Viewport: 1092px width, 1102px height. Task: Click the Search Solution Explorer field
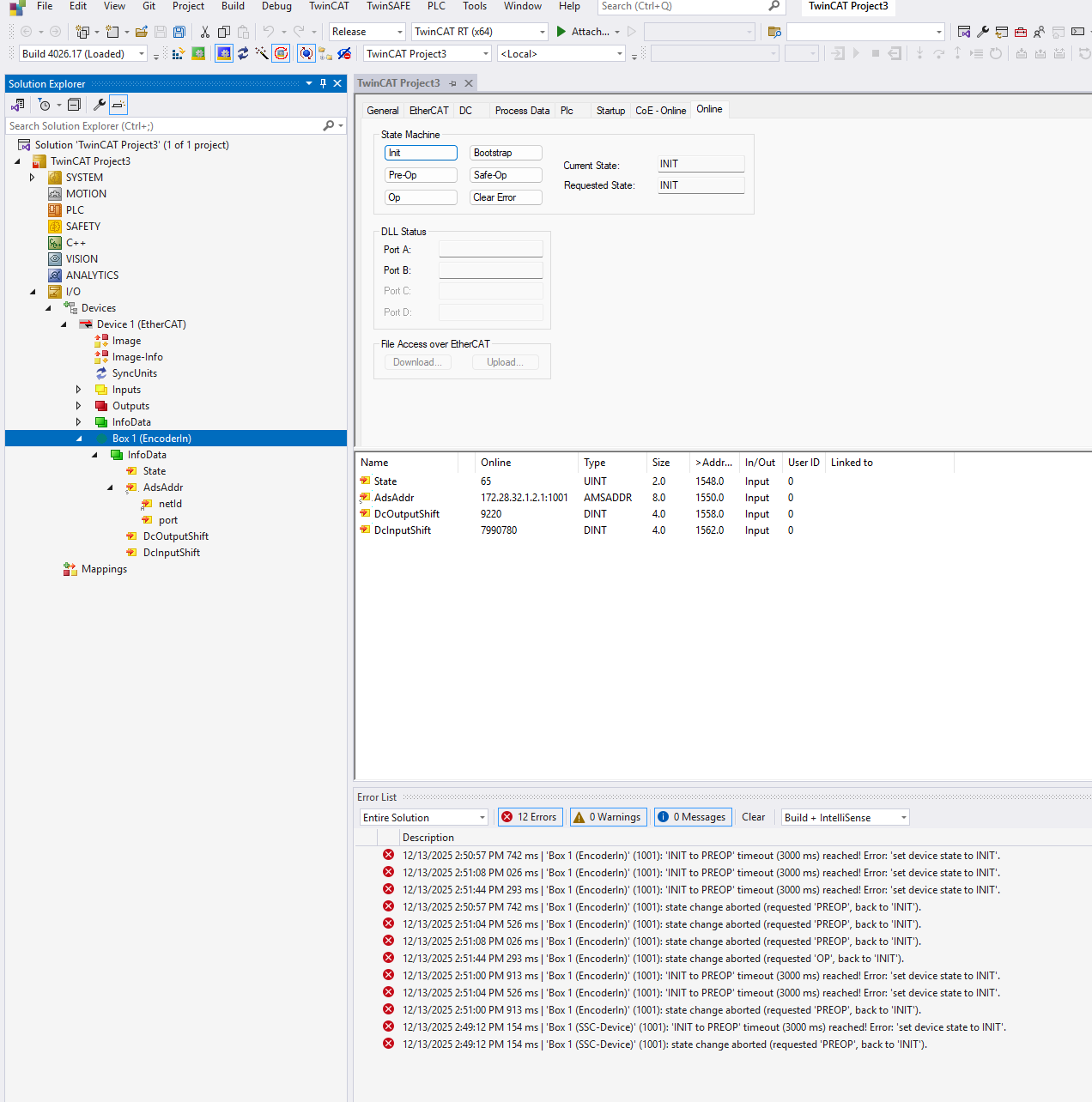[163, 126]
